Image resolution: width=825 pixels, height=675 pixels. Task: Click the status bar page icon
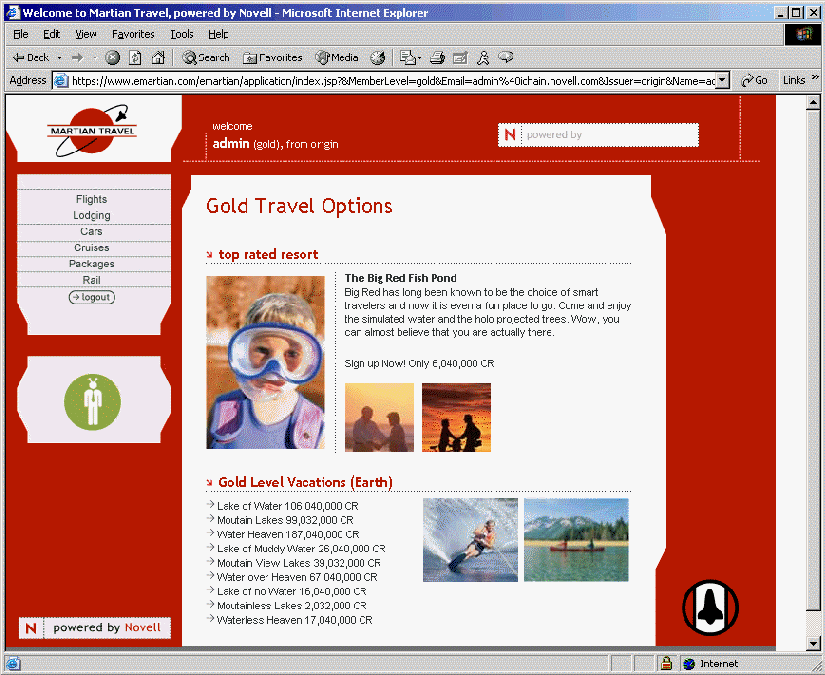click(x=13, y=664)
